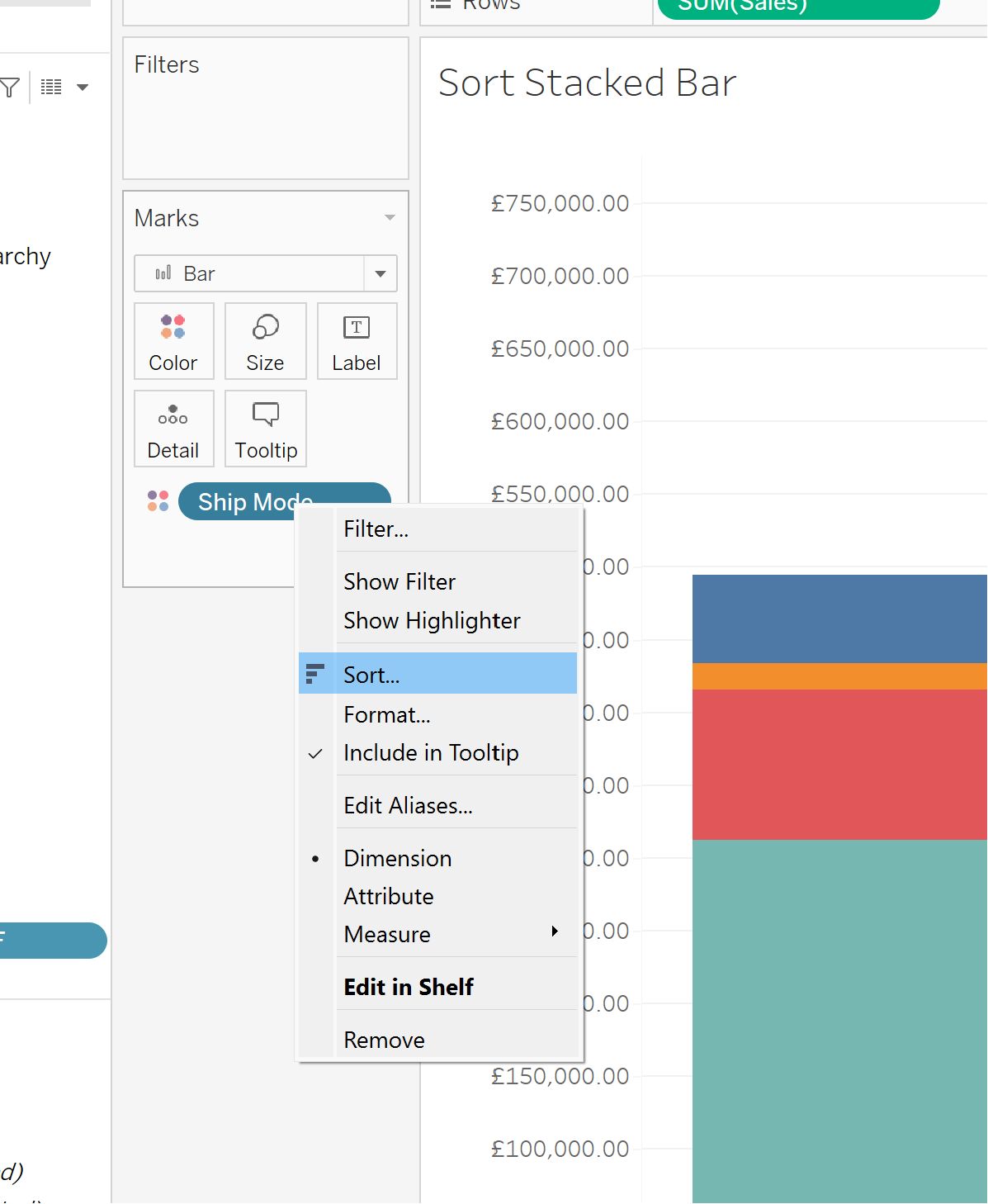The height and width of the screenshot is (1204, 988).
Task: Click Edit in Shelf option
Action: coord(409,988)
